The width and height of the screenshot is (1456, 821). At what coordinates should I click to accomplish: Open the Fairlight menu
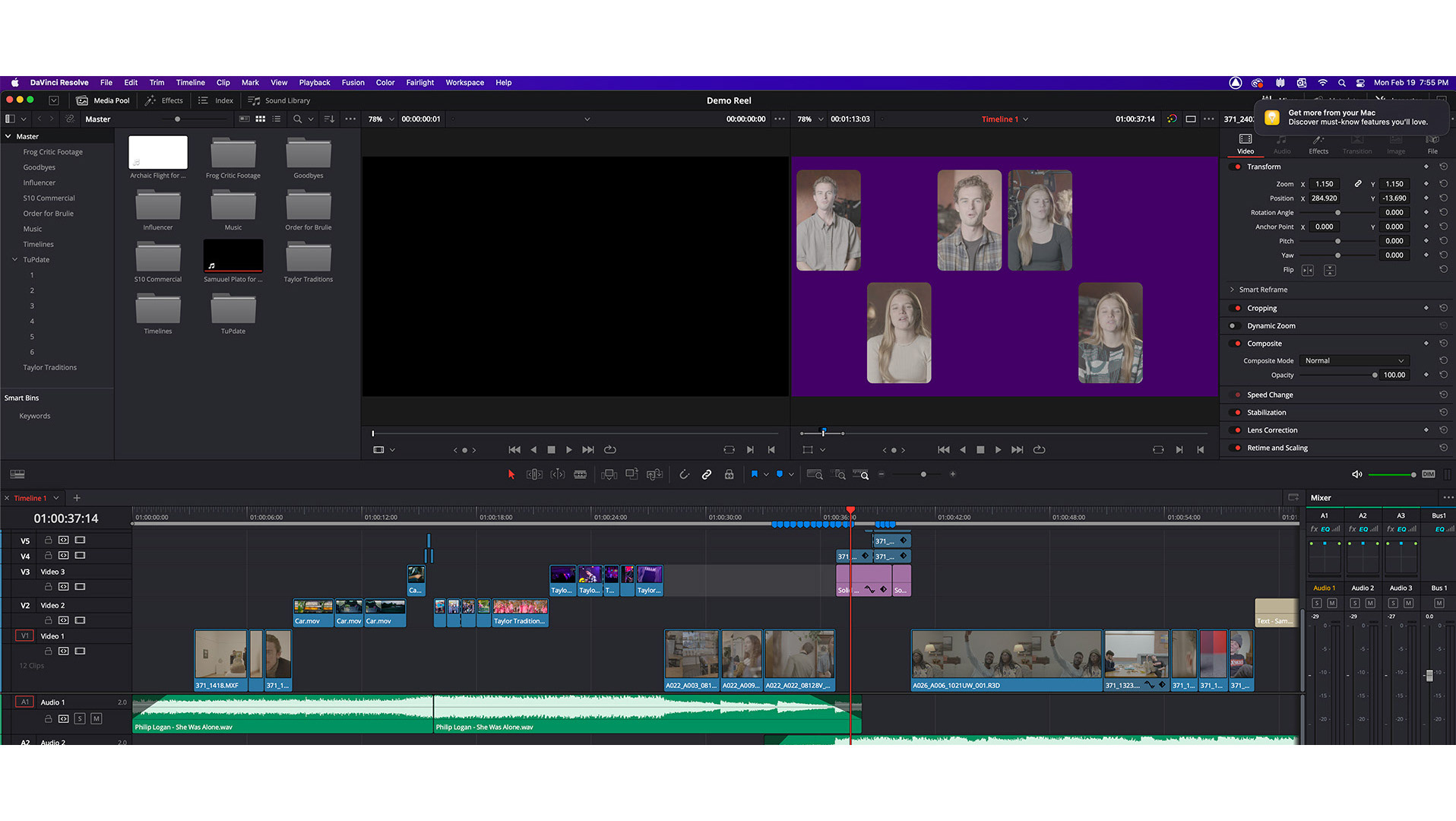pos(419,83)
